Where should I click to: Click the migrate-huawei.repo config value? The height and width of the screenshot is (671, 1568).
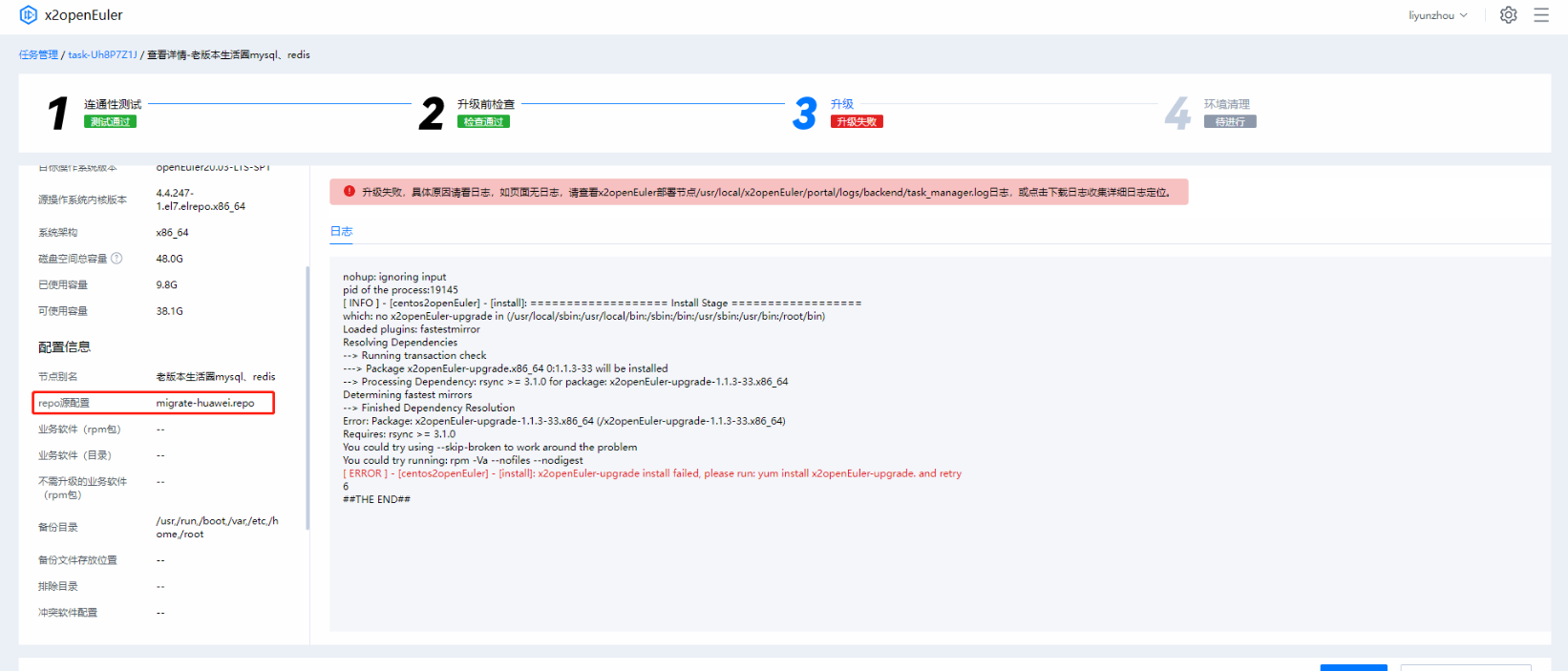click(205, 403)
